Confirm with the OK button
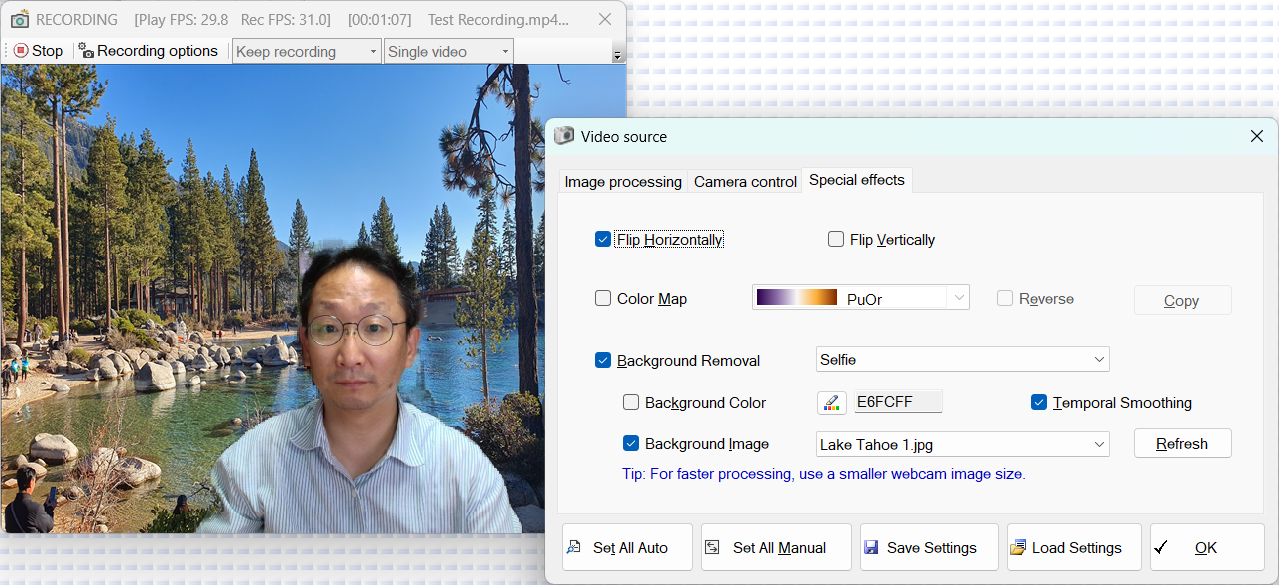This screenshot has height=585, width=1279. coord(1207,547)
